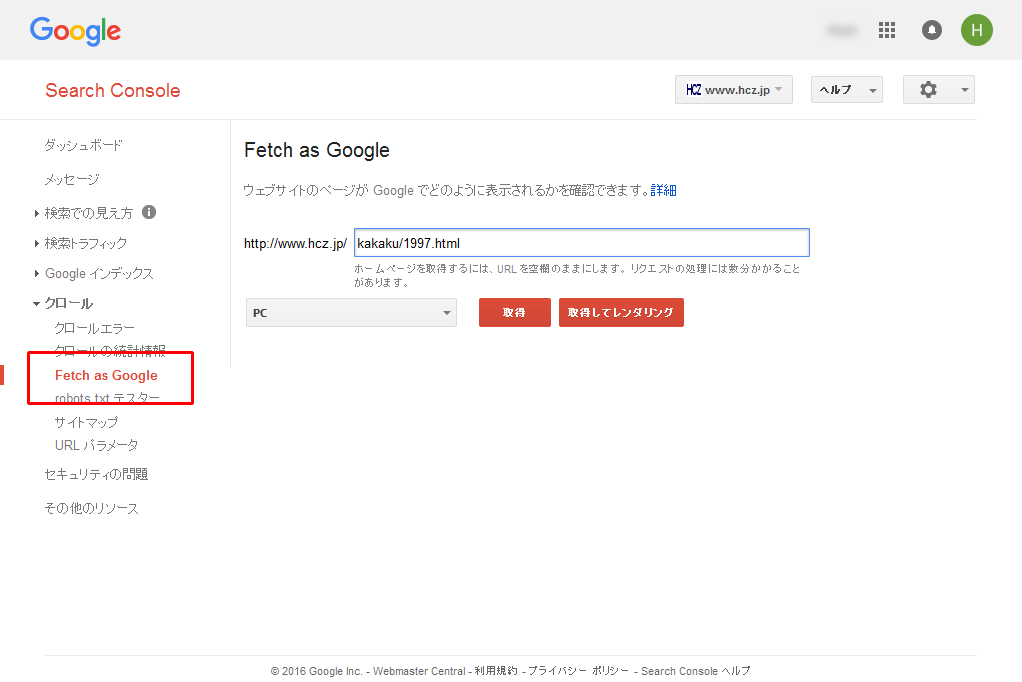Click the http://www.hcz.jp/ prefix text
The image size is (1022, 682).
coord(295,243)
